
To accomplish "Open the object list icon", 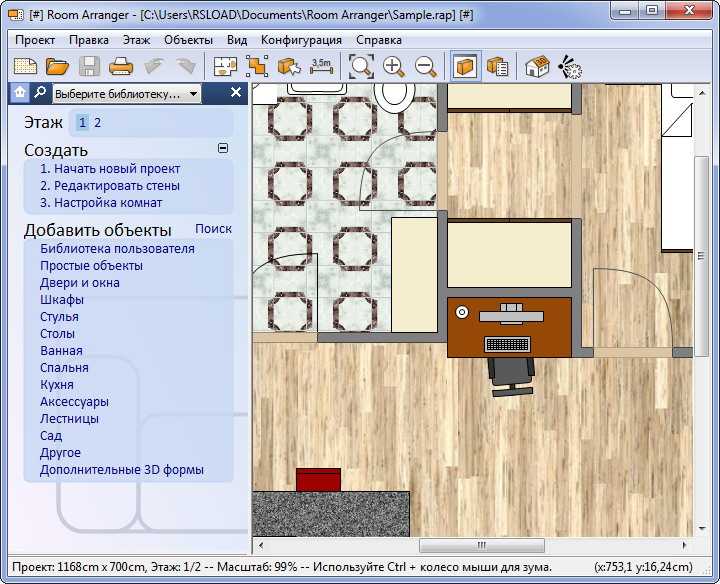I will click(497, 67).
